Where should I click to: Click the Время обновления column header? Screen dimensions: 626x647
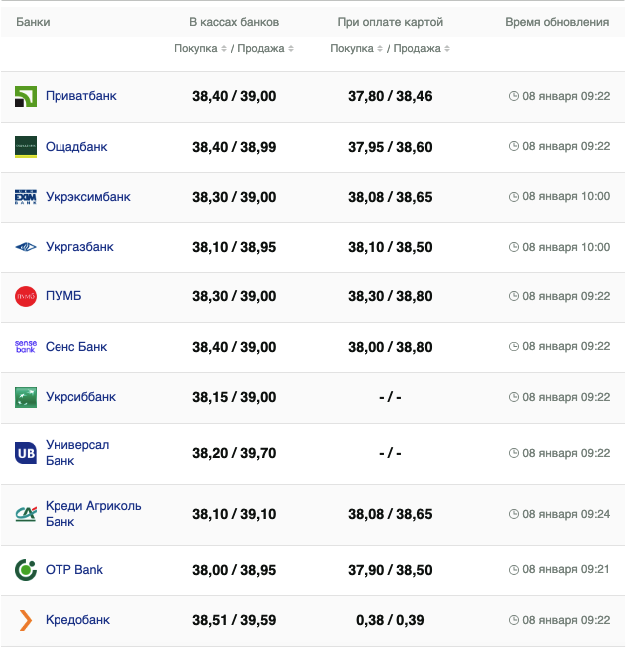556,22
